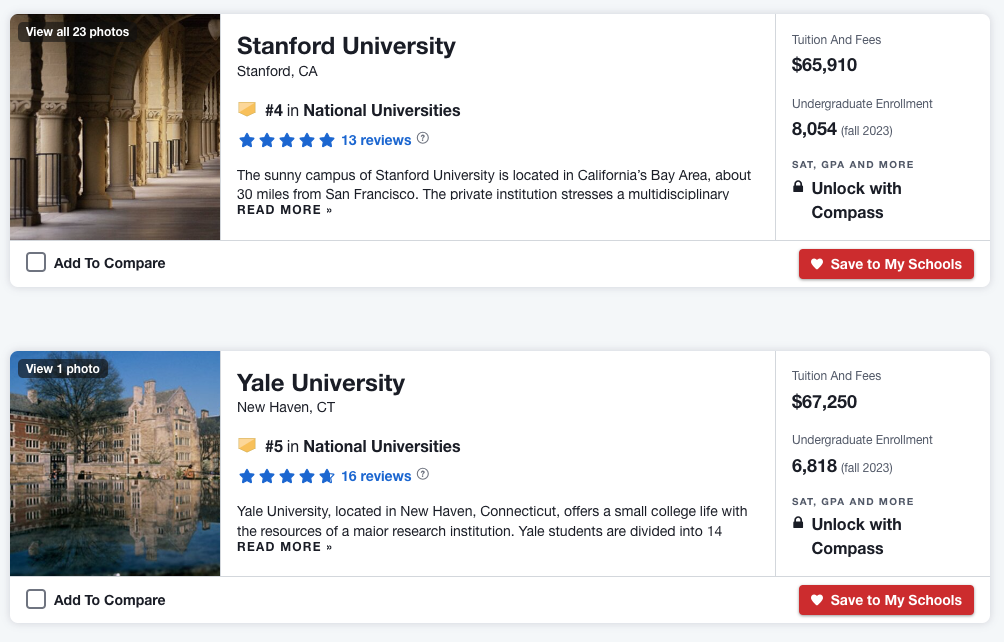1004x642 pixels.
Task: Click the lock icon in Yale's card
Action: pyautogui.click(x=798, y=523)
